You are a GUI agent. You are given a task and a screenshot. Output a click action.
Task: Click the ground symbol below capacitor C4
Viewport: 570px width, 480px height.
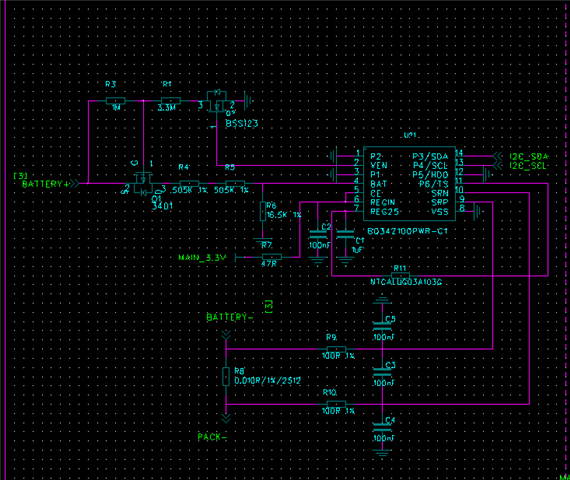pyautogui.click(x=382, y=454)
